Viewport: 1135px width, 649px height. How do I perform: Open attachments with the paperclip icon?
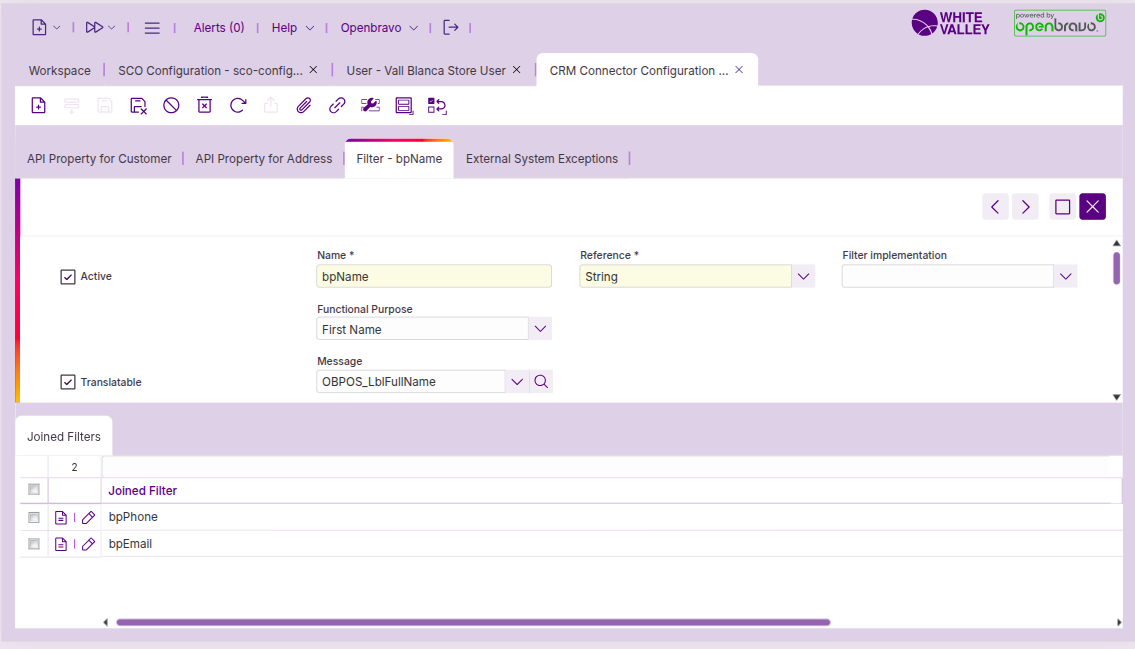click(x=304, y=105)
